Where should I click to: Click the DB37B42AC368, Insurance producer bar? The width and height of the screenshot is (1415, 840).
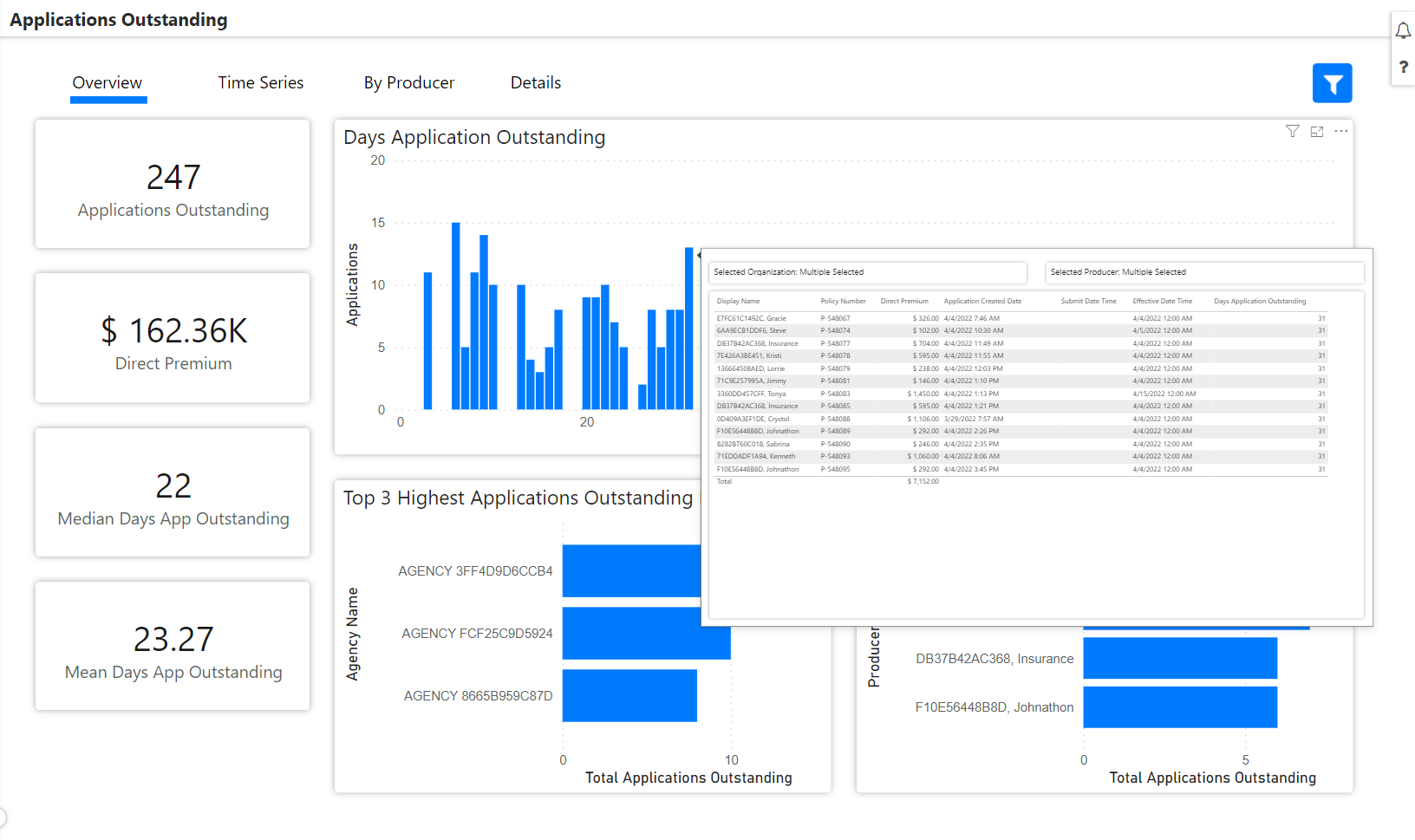point(1179,658)
